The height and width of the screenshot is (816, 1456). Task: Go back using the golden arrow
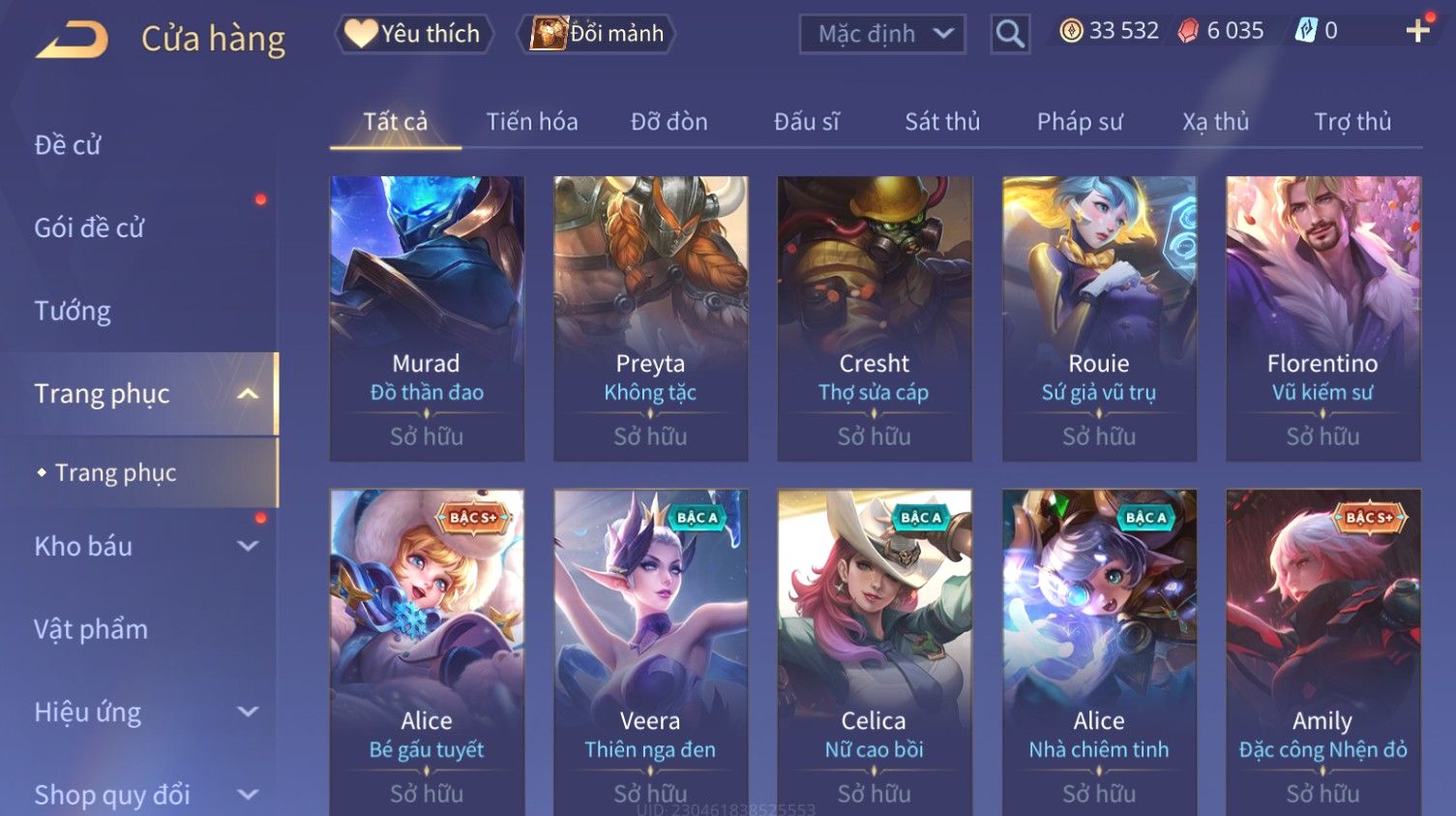pyautogui.click(x=72, y=40)
